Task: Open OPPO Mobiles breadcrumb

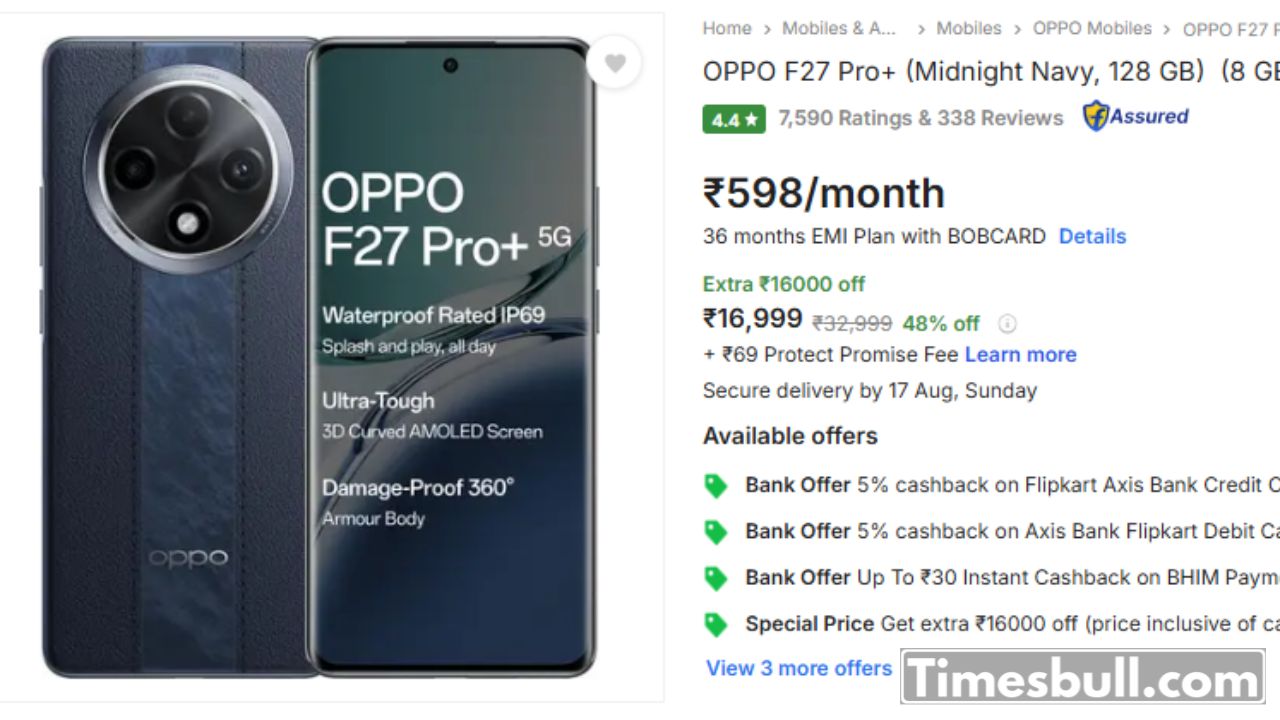Action: (1092, 28)
